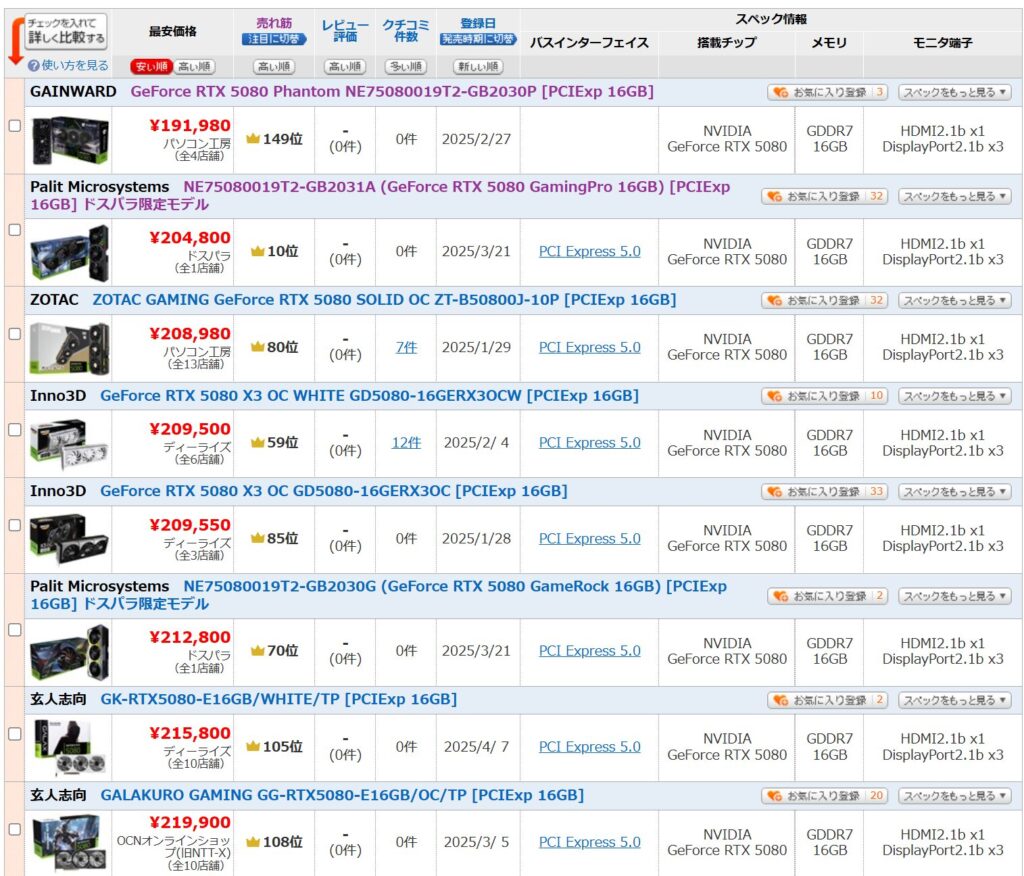Sort by highest price using 高い順
Viewport: 1024px width, 876px height.
(x=195, y=67)
